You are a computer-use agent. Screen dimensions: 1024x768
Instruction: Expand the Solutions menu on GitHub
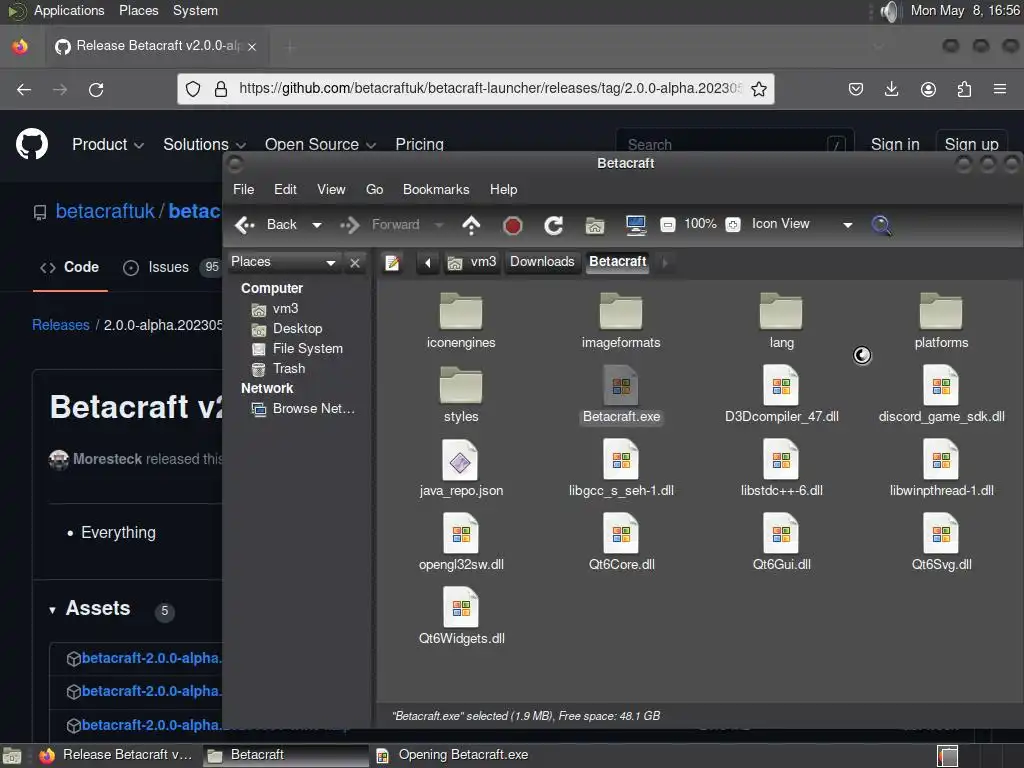pos(204,144)
